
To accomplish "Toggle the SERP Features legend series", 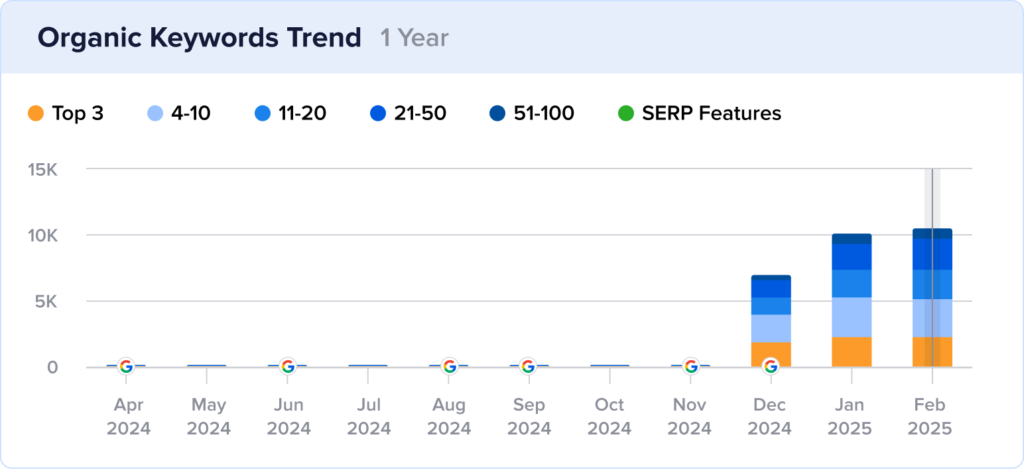I will (x=699, y=114).
